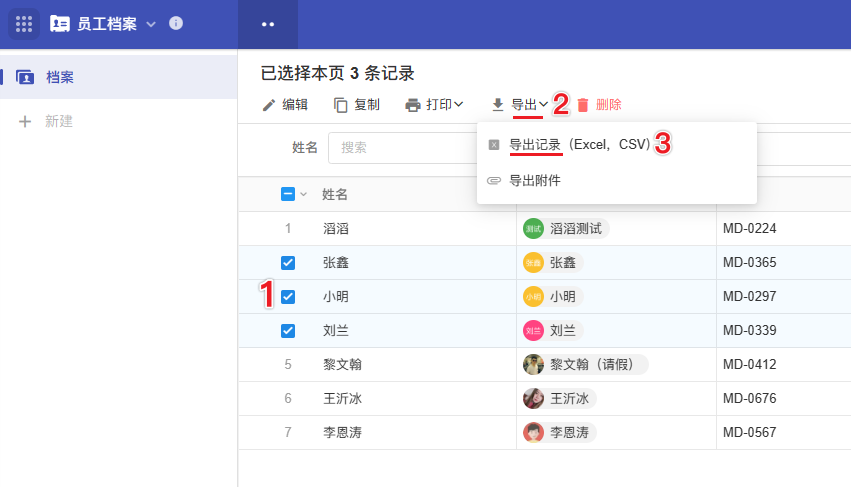This screenshot has height=487, width=851.
Task: Toggle the header select-all checkbox
Action: point(288,194)
